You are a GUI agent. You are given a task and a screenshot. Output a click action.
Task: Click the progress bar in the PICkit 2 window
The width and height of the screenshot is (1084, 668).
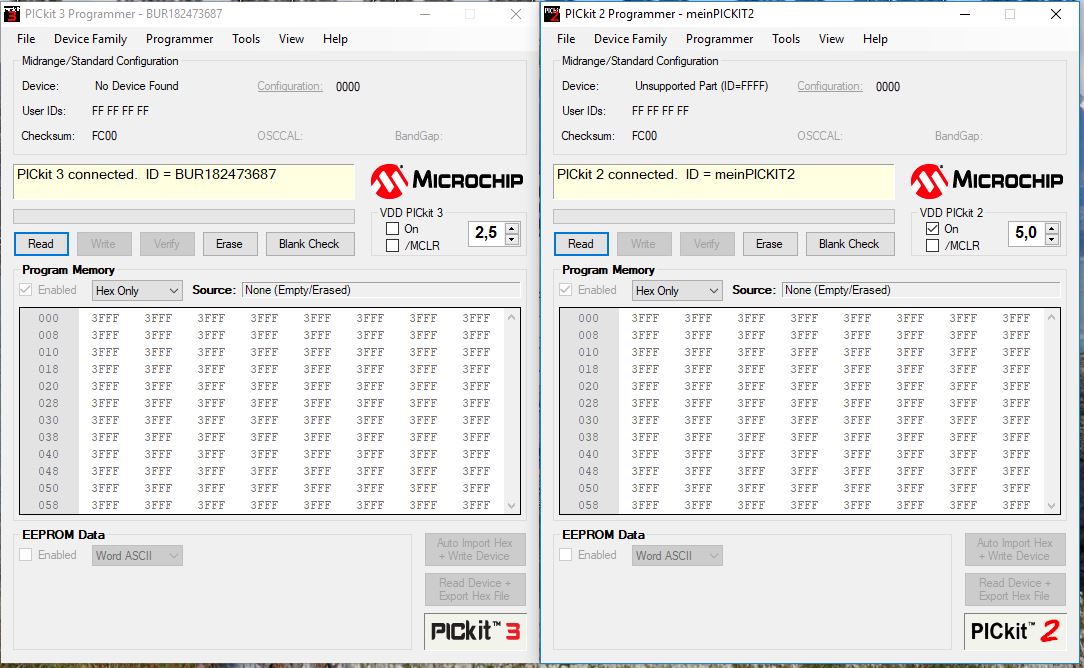coord(724,216)
